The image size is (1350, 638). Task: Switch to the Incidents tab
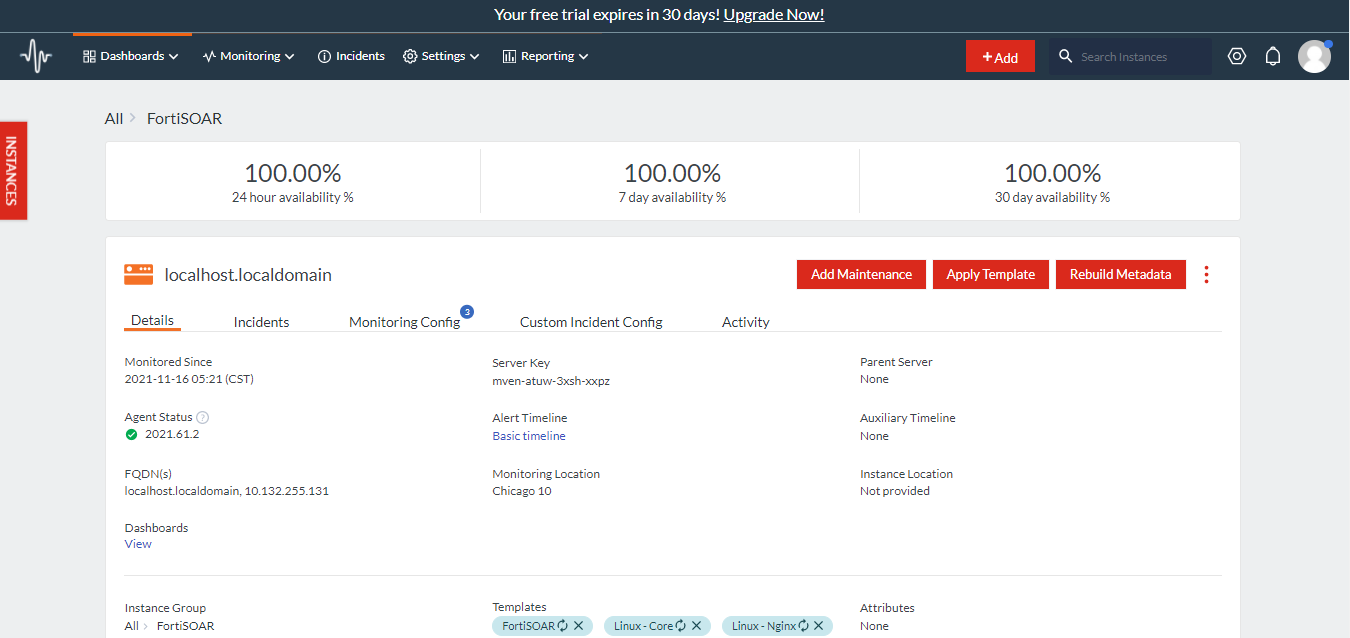pos(261,321)
